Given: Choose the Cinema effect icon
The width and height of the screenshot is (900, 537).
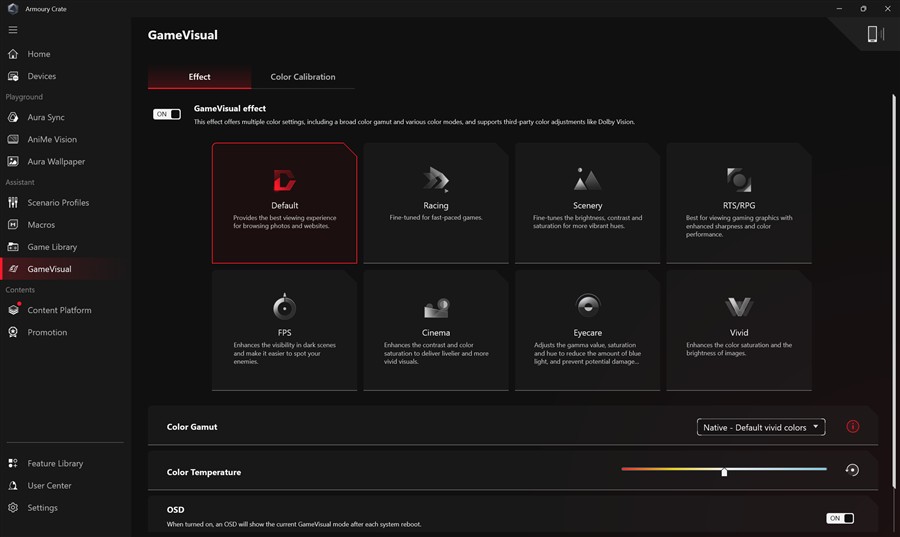Looking at the screenshot, I should [x=436, y=307].
